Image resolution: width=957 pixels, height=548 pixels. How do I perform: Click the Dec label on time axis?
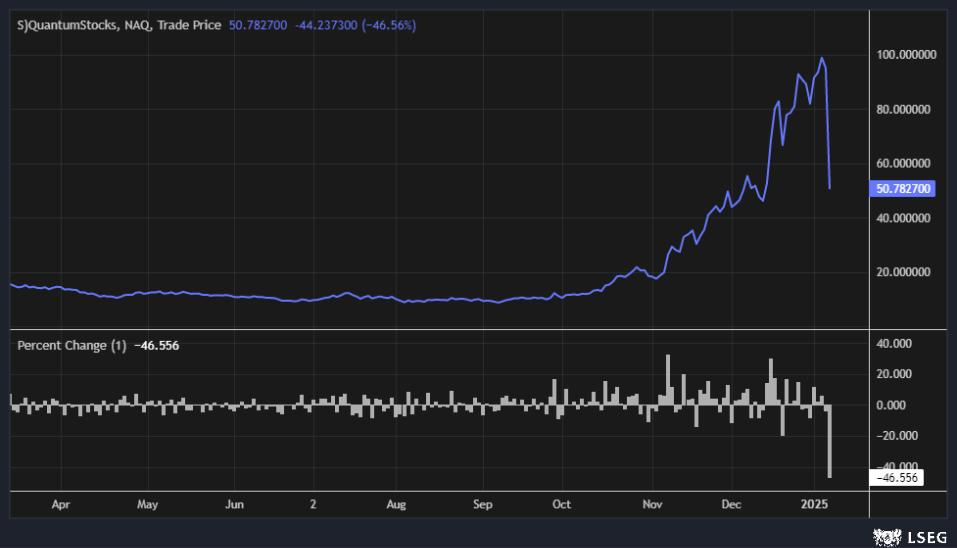[731, 505]
